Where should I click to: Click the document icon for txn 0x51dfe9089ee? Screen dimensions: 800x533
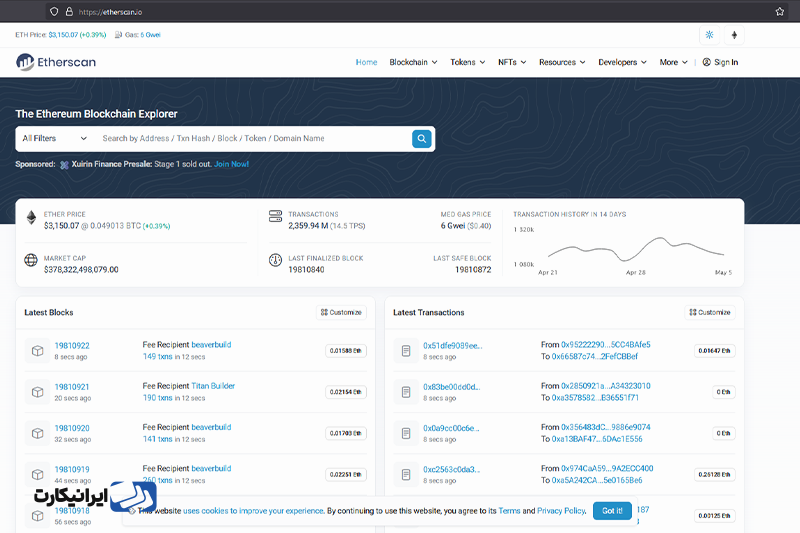[406, 351]
